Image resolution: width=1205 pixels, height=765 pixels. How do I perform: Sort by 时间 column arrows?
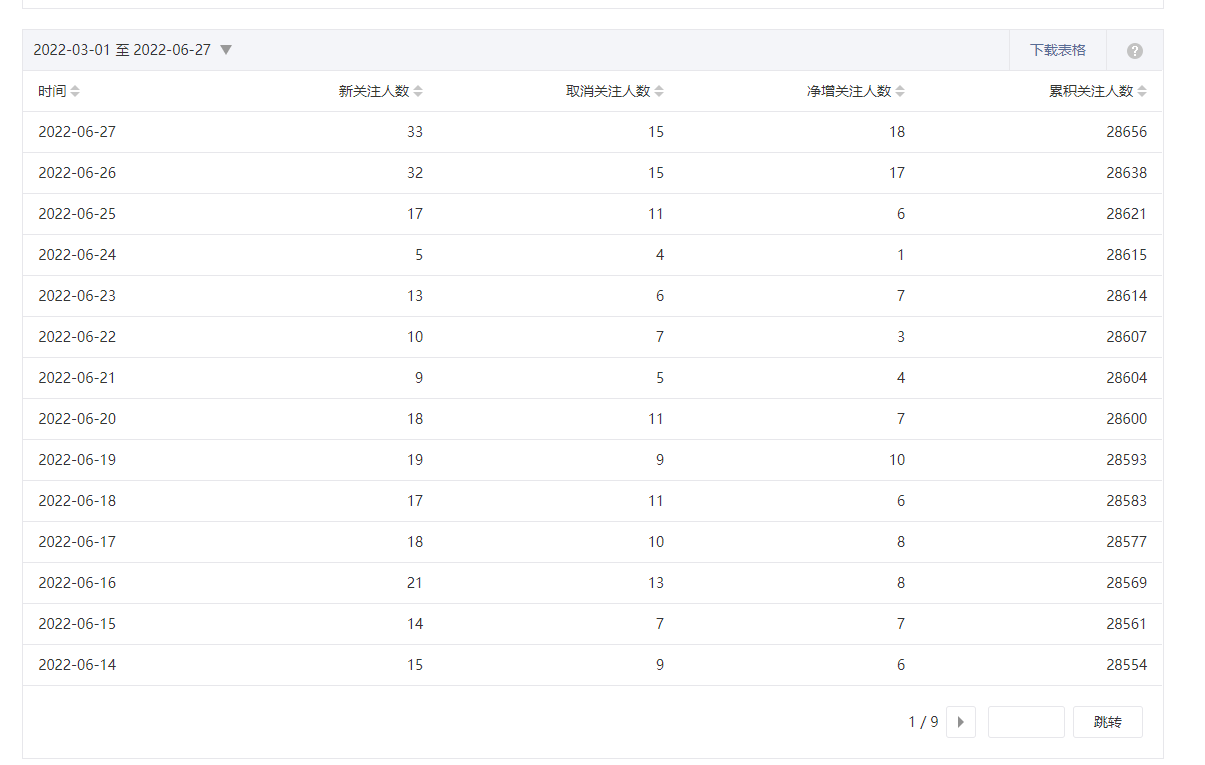(75, 91)
